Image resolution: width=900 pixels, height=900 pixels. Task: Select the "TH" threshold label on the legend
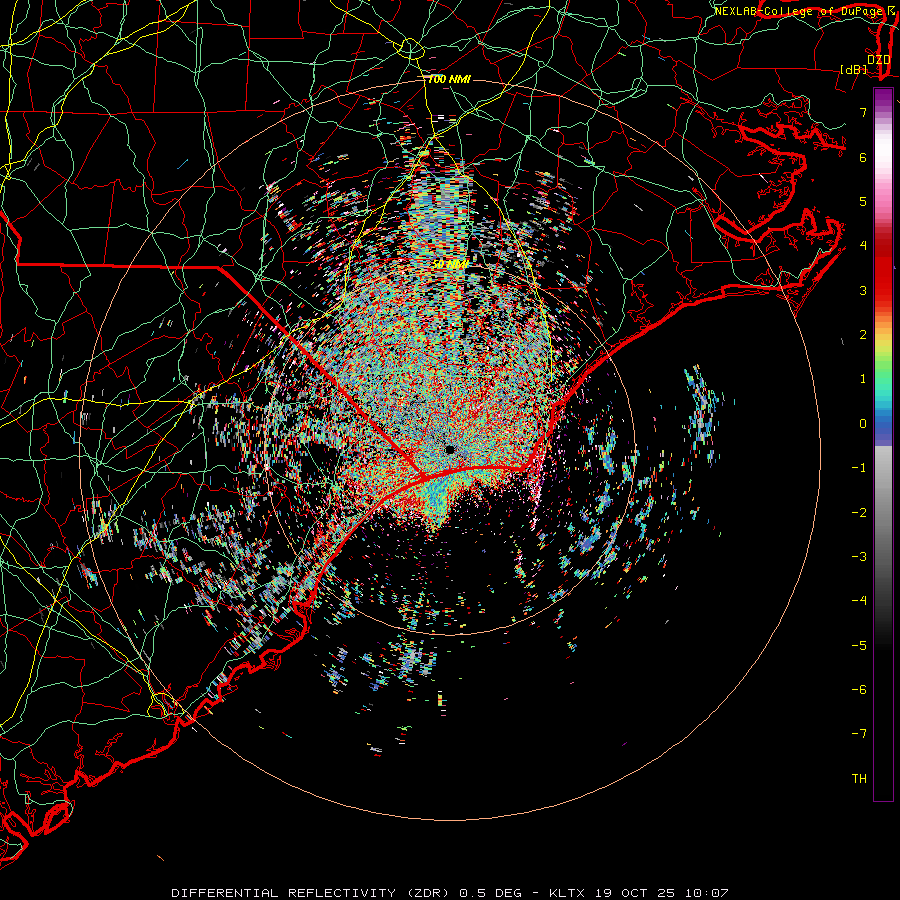pos(859,779)
